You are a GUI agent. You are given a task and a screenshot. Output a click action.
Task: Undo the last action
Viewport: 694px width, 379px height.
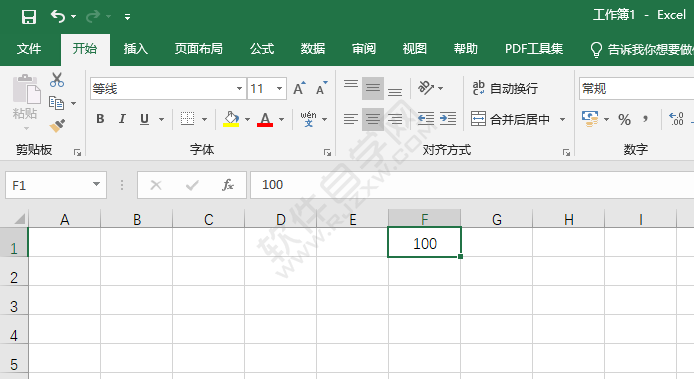point(58,16)
